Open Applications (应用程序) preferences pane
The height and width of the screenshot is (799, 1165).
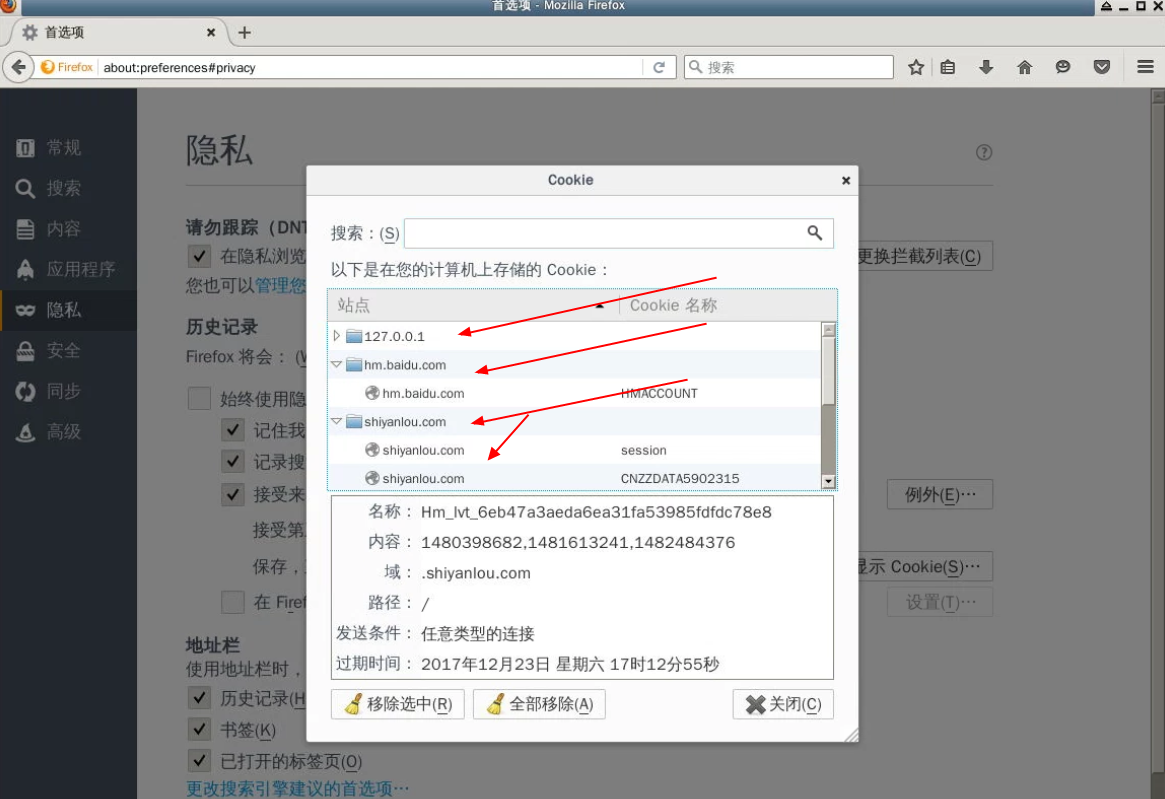coord(68,269)
